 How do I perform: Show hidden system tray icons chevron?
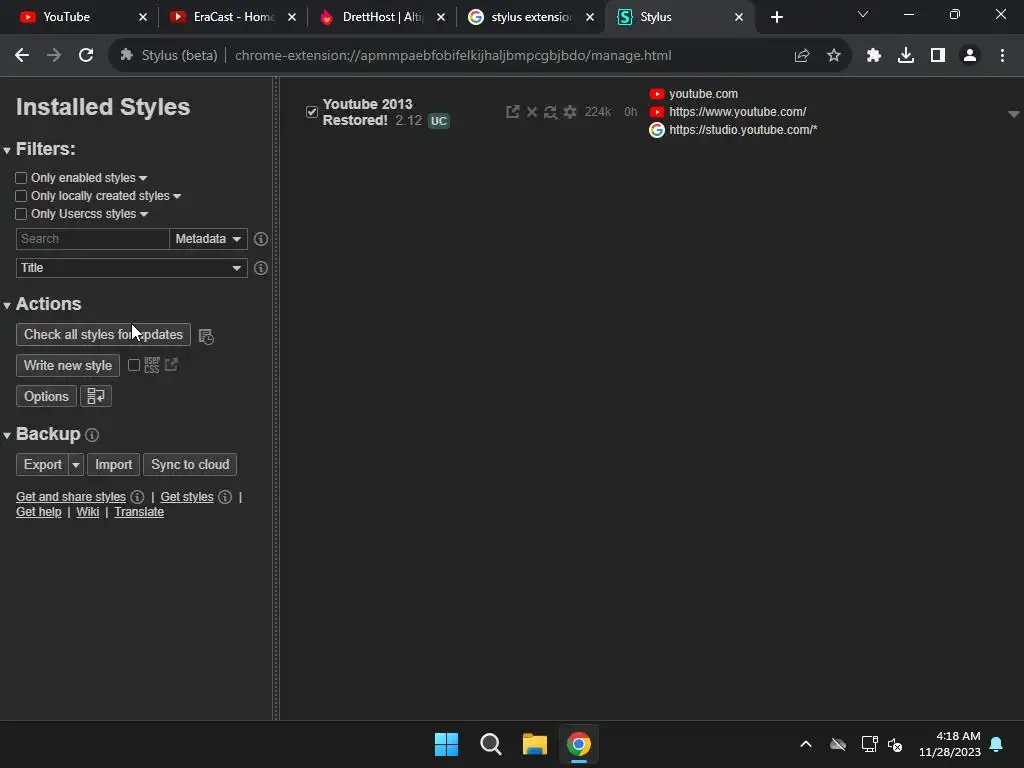pyautogui.click(x=806, y=744)
